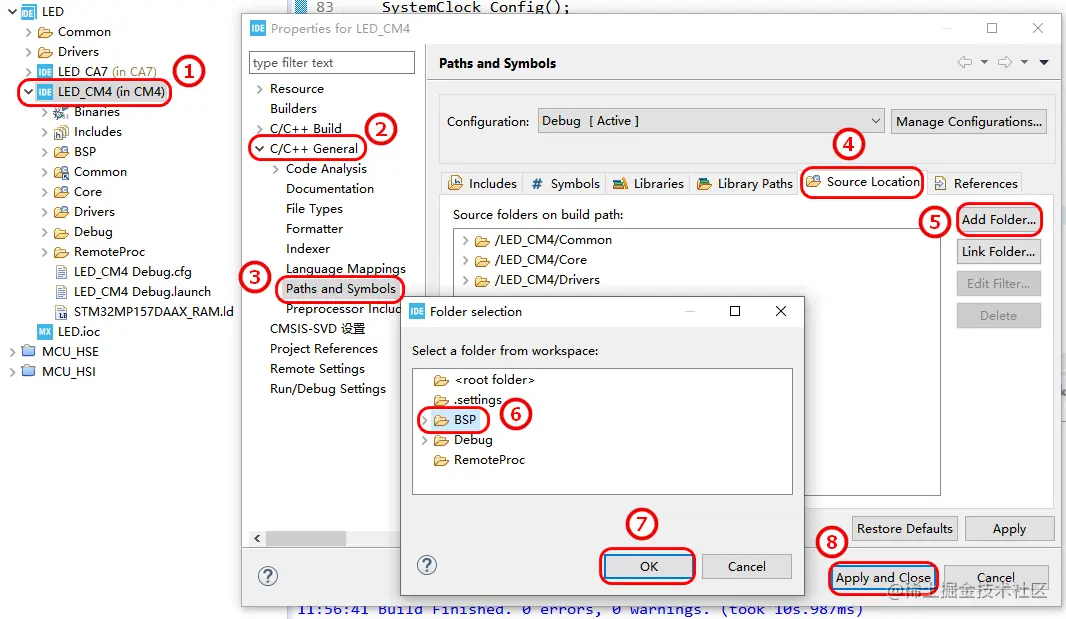Open the Source Location tab

click(862, 182)
